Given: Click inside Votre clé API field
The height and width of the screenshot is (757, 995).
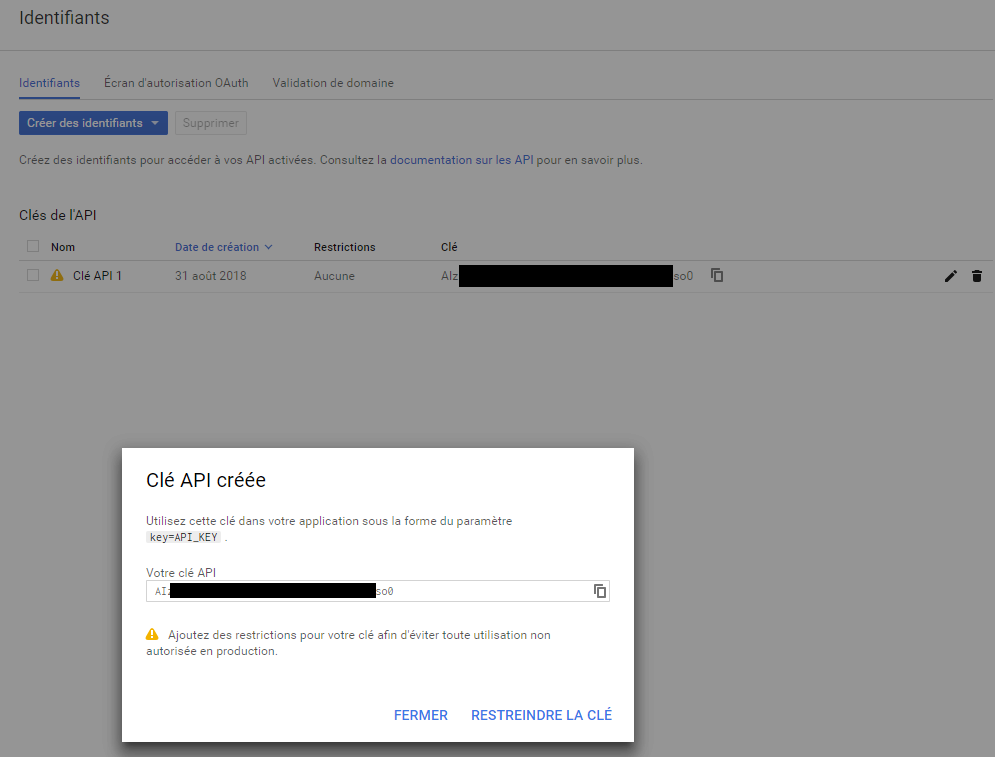Looking at the screenshot, I should pos(480,591).
